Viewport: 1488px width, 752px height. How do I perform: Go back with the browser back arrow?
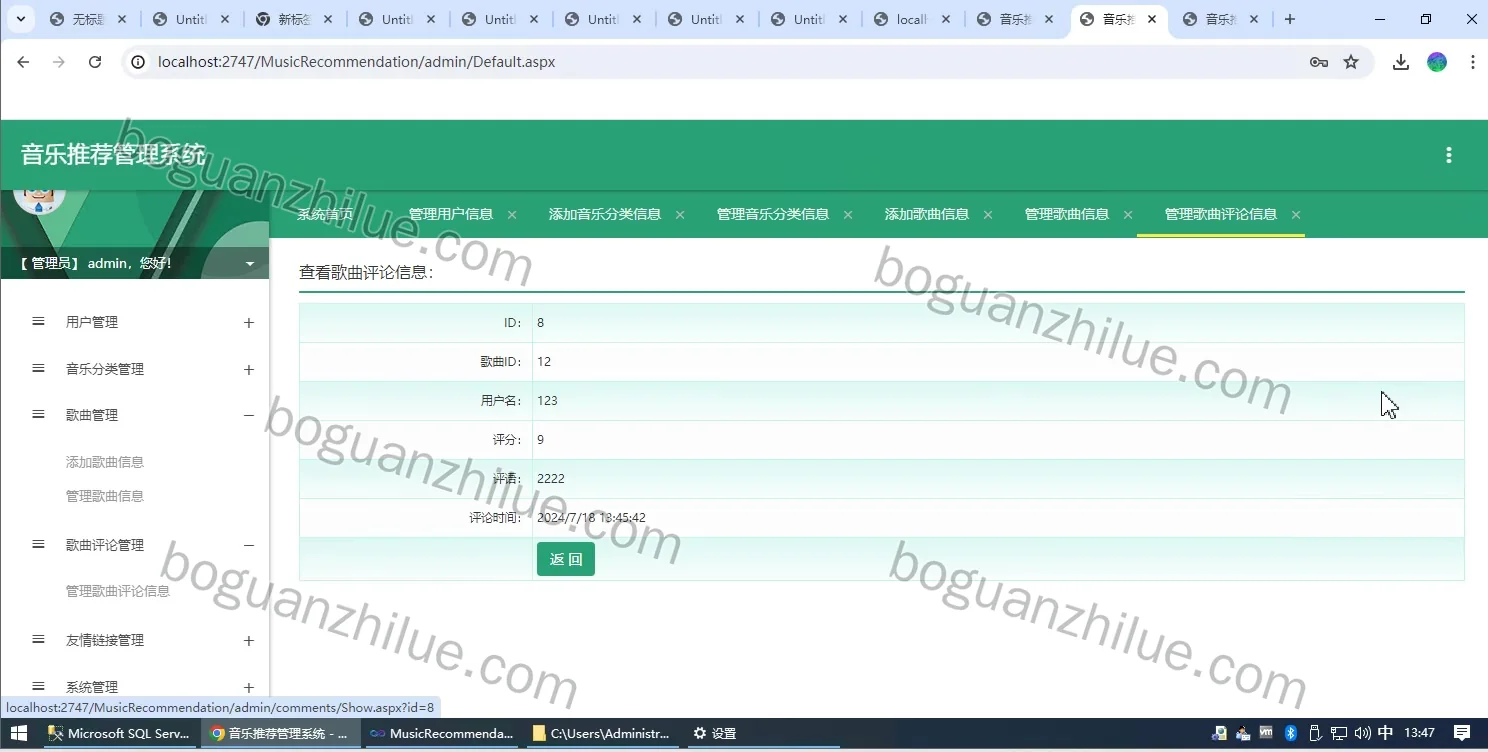click(23, 62)
